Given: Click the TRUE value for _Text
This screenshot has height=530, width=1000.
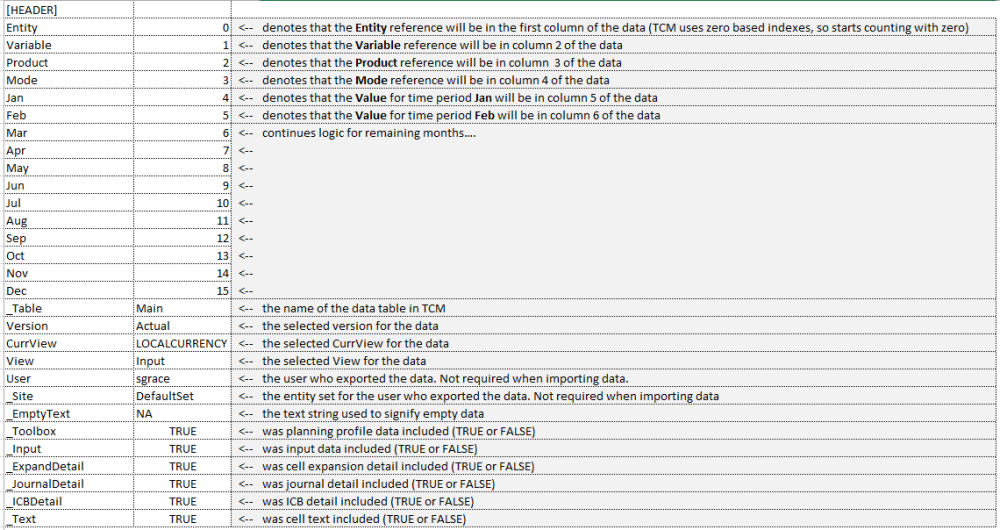Looking at the screenshot, I should point(182,519).
